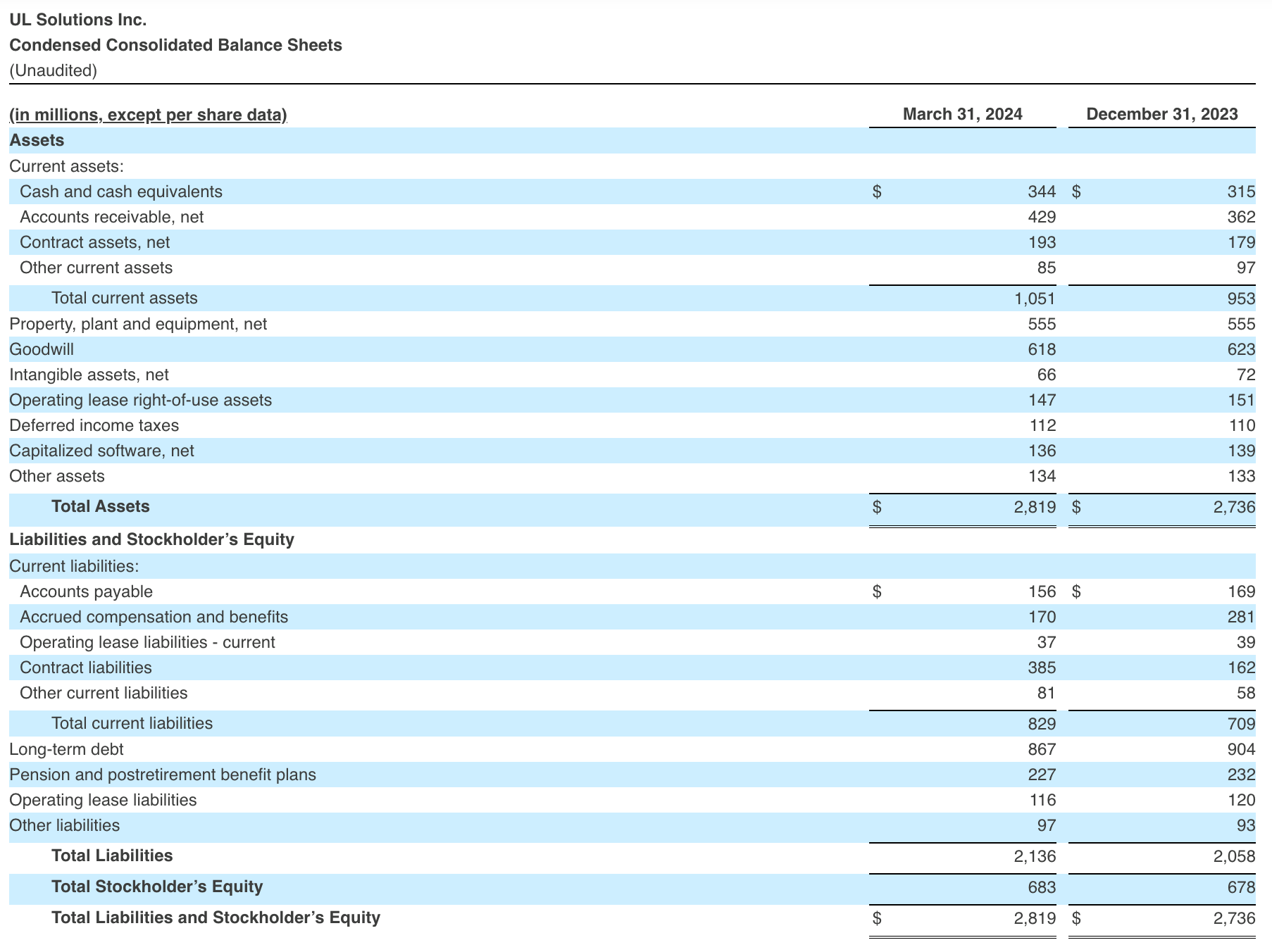
Task: Select 'Other current liabilities' row label
Action: [x=104, y=693]
